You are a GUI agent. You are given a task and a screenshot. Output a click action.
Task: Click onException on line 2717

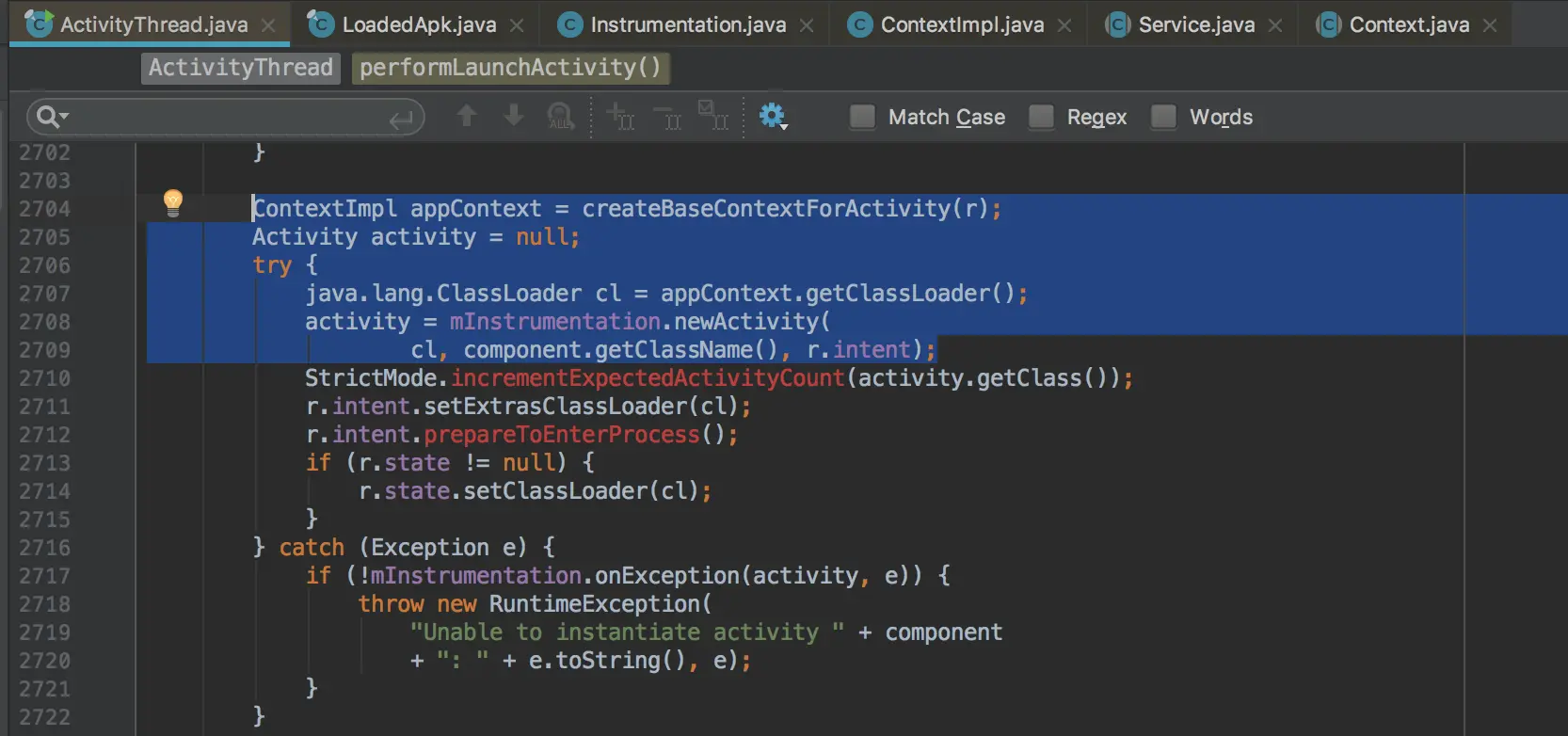click(667, 576)
